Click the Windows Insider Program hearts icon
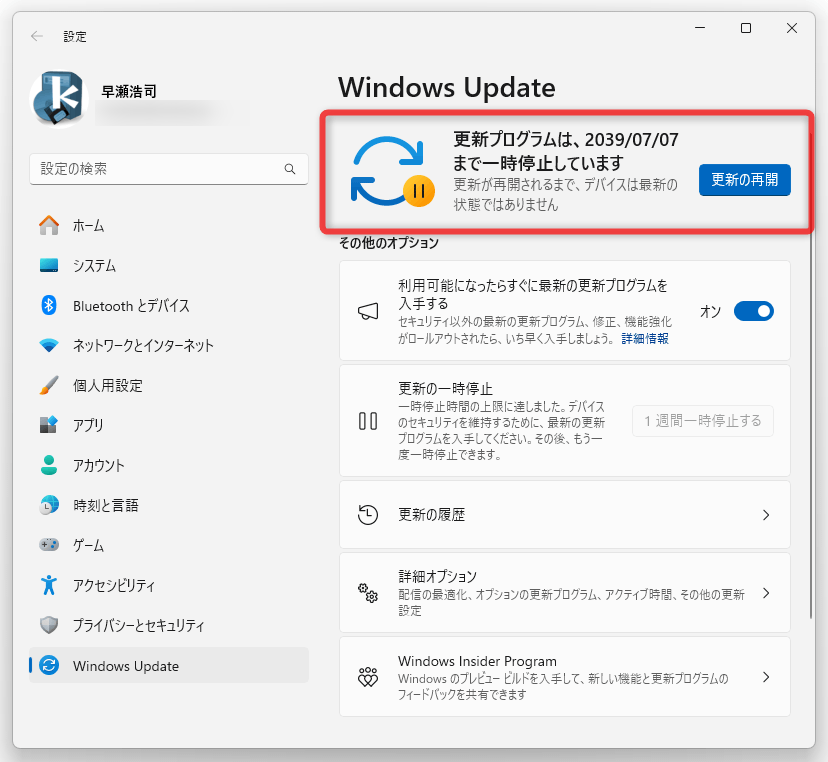 pos(368,676)
